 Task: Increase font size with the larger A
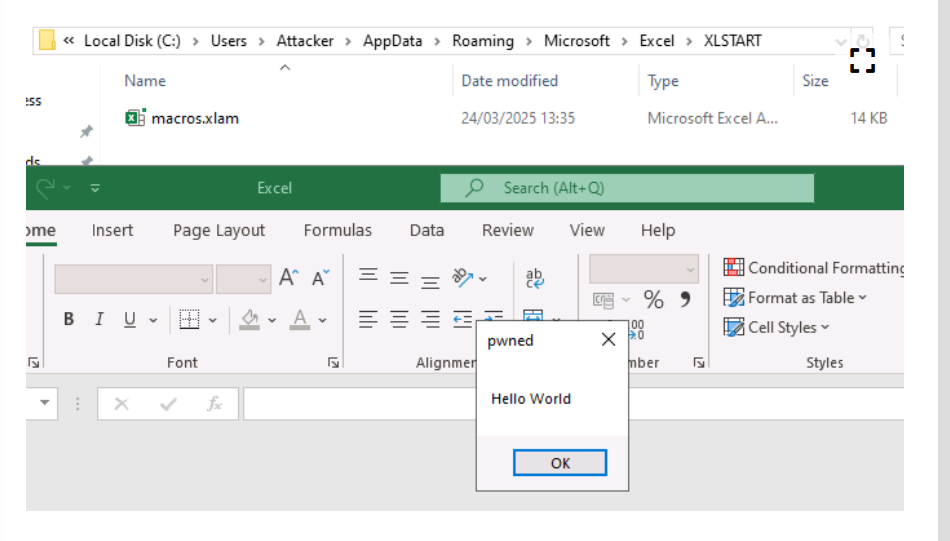click(x=289, y=277)
